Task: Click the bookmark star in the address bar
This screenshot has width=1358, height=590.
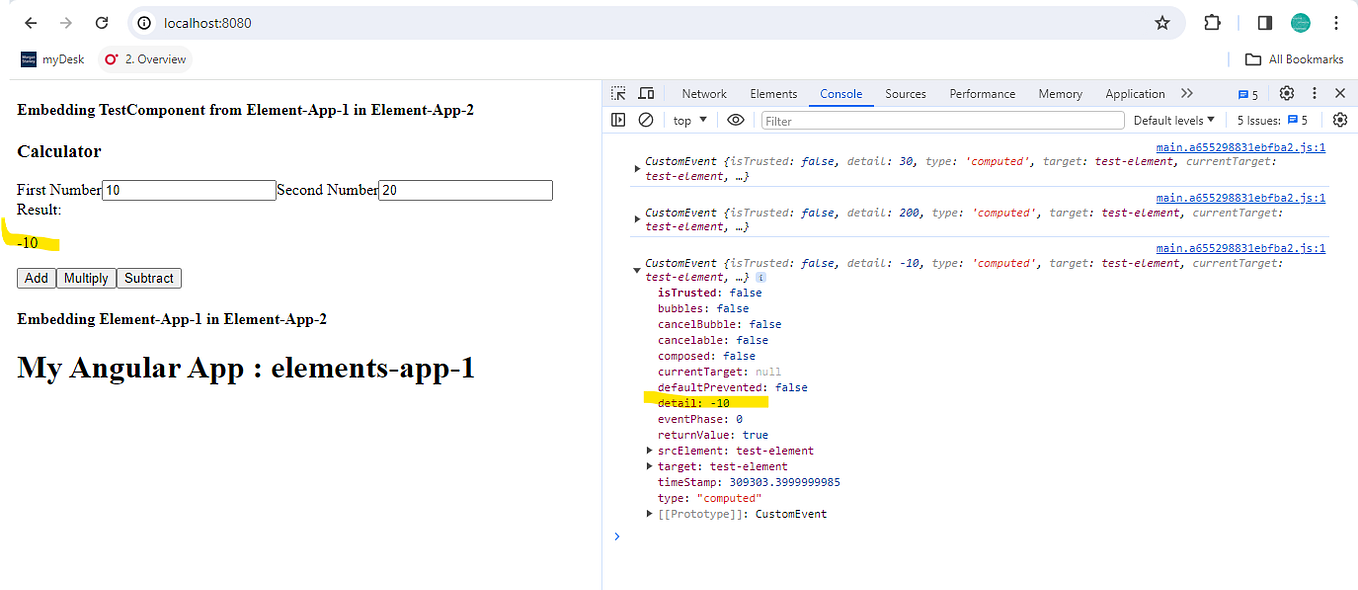Action: tap(1162, 22)
